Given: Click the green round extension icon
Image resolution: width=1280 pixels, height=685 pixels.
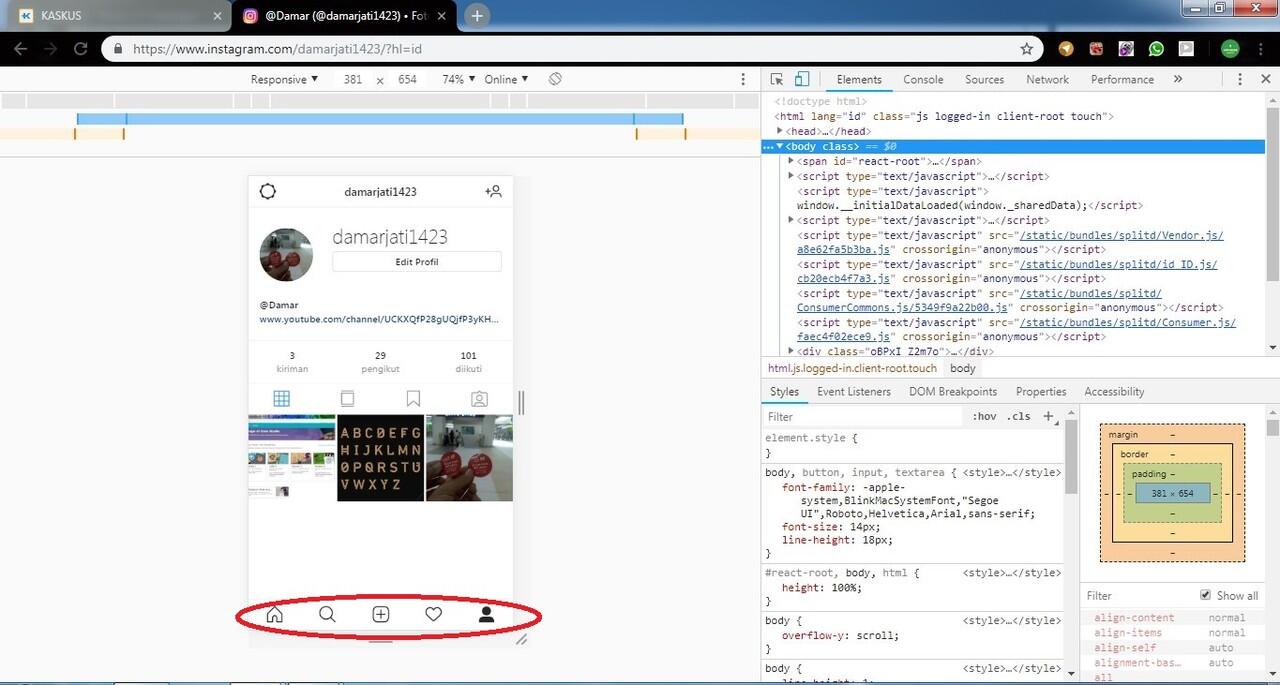Looking at the screenshot, I should tap(1230, 48).
